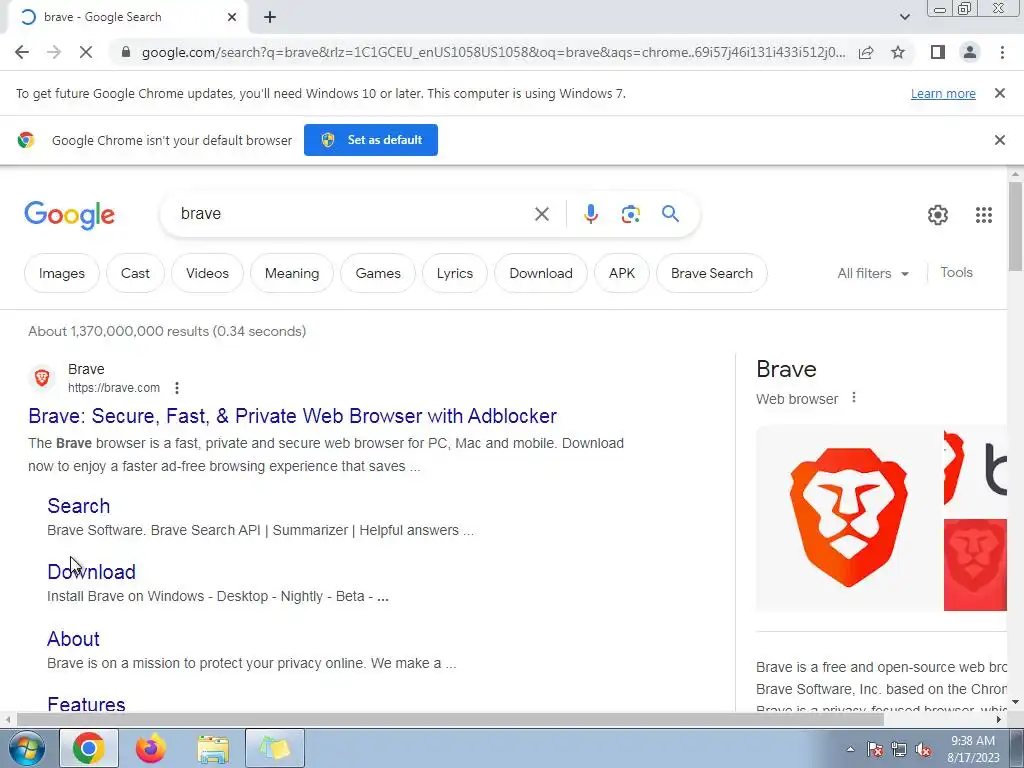Select the Cast filter chip
The height and width of the screenshot is (768, 1024).
point(135,273)
